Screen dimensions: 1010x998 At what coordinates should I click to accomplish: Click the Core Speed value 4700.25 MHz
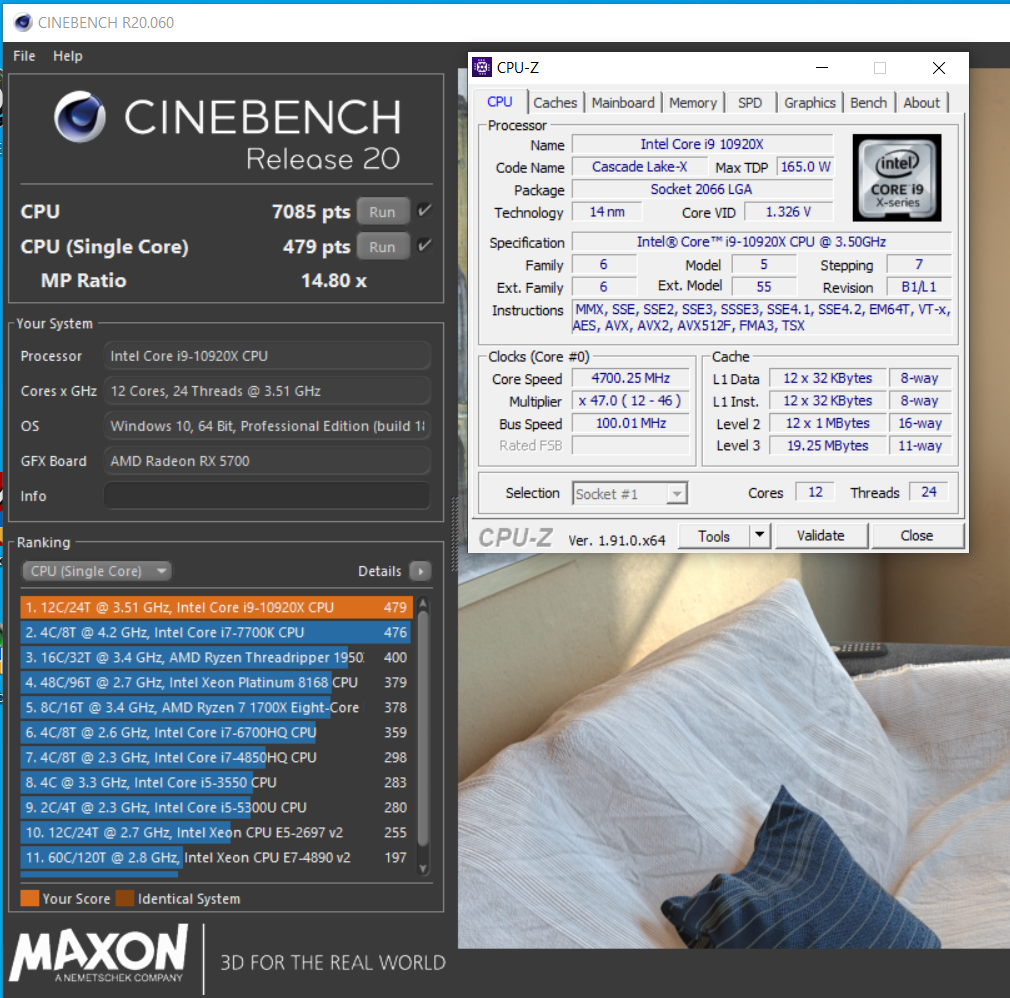point(631,378)
